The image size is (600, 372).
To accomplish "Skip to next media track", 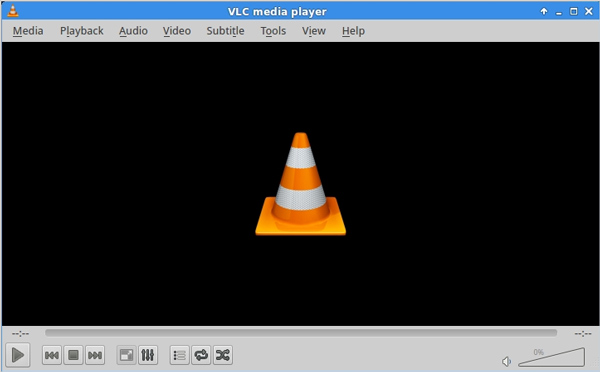I will coord(95,355).
